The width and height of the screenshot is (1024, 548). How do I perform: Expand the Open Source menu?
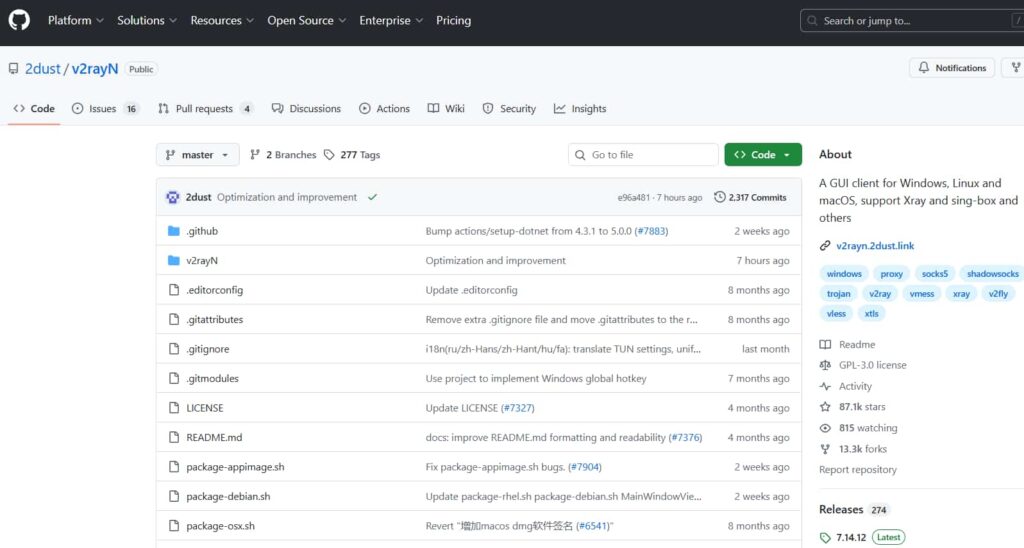pyautogui.click(x=306, y=20)
